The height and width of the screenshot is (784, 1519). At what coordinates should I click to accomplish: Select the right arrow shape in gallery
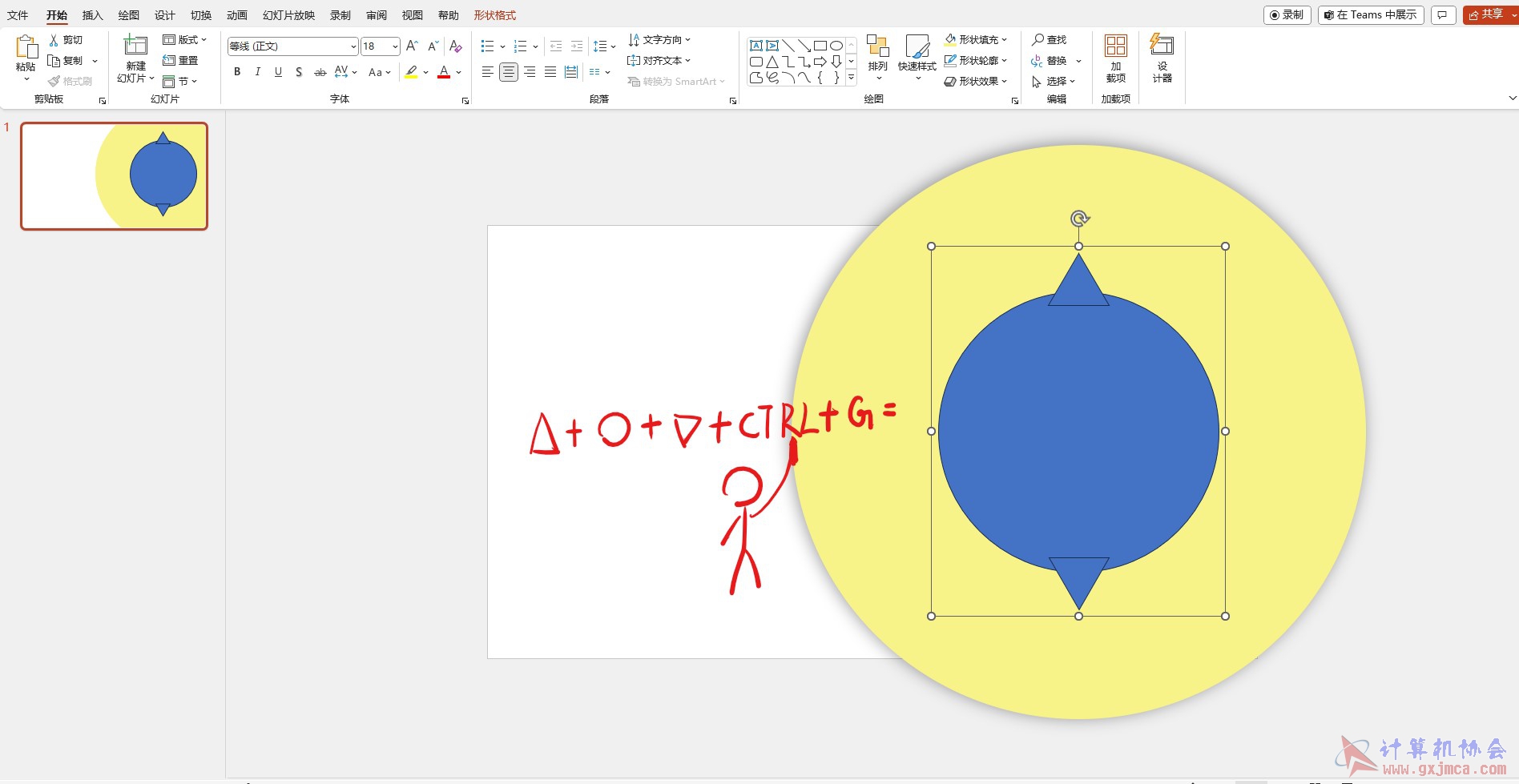(820, 62)
